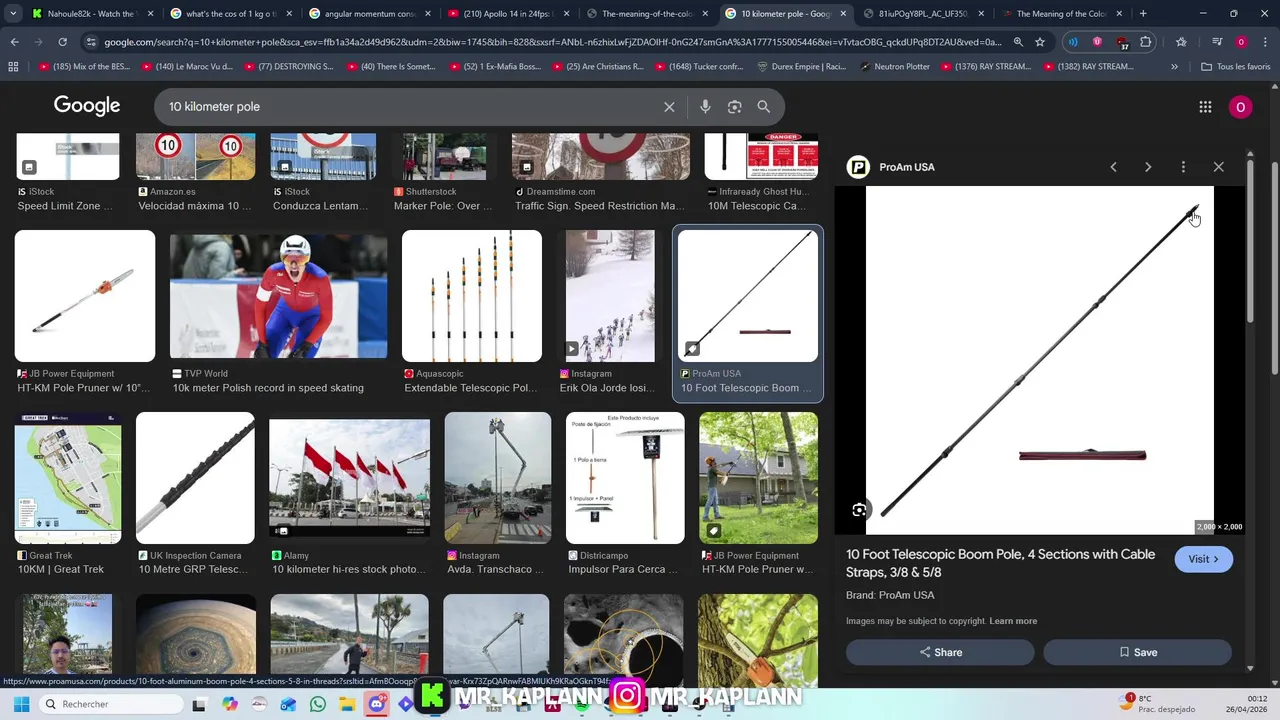The width and height of the screenshot is (1280, 720).
Task: Start voice search with the microphone icon
Action: point(705,107)
